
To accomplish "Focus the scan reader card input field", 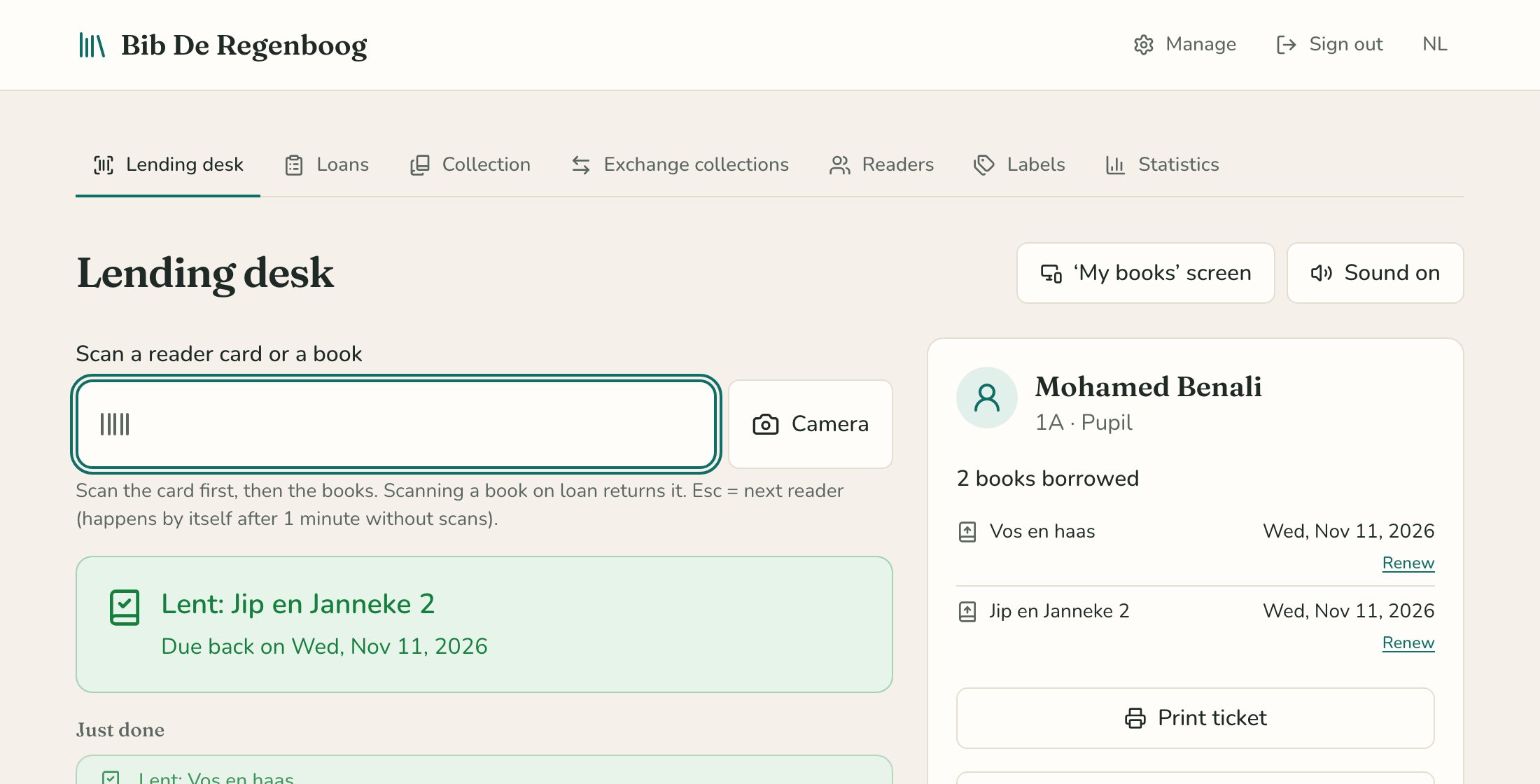I will point(396,424).
